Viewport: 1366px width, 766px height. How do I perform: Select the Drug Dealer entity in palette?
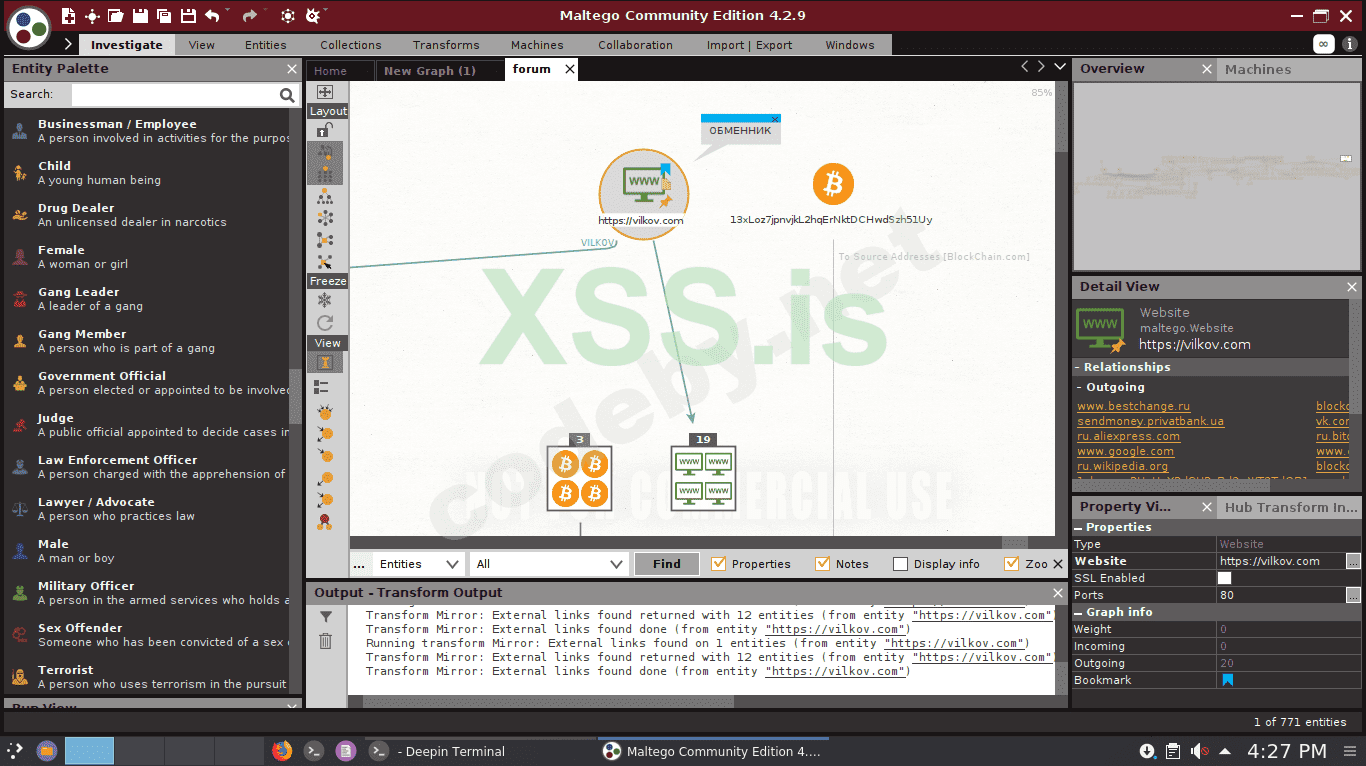(x=146, y=215)
